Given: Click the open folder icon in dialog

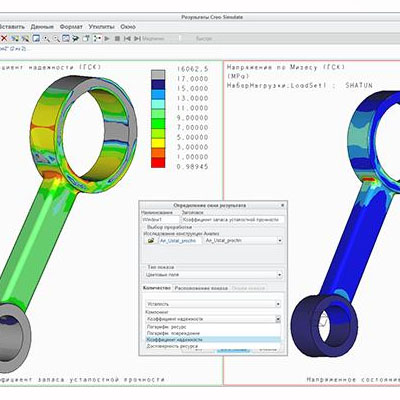Looking at the screenshot, I should click(151, 240).
